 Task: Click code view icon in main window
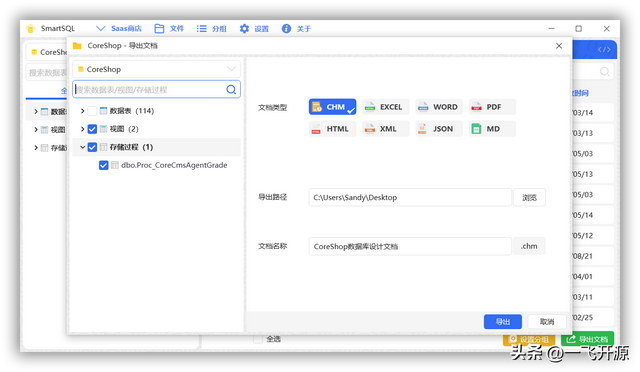tap(604, 49)
